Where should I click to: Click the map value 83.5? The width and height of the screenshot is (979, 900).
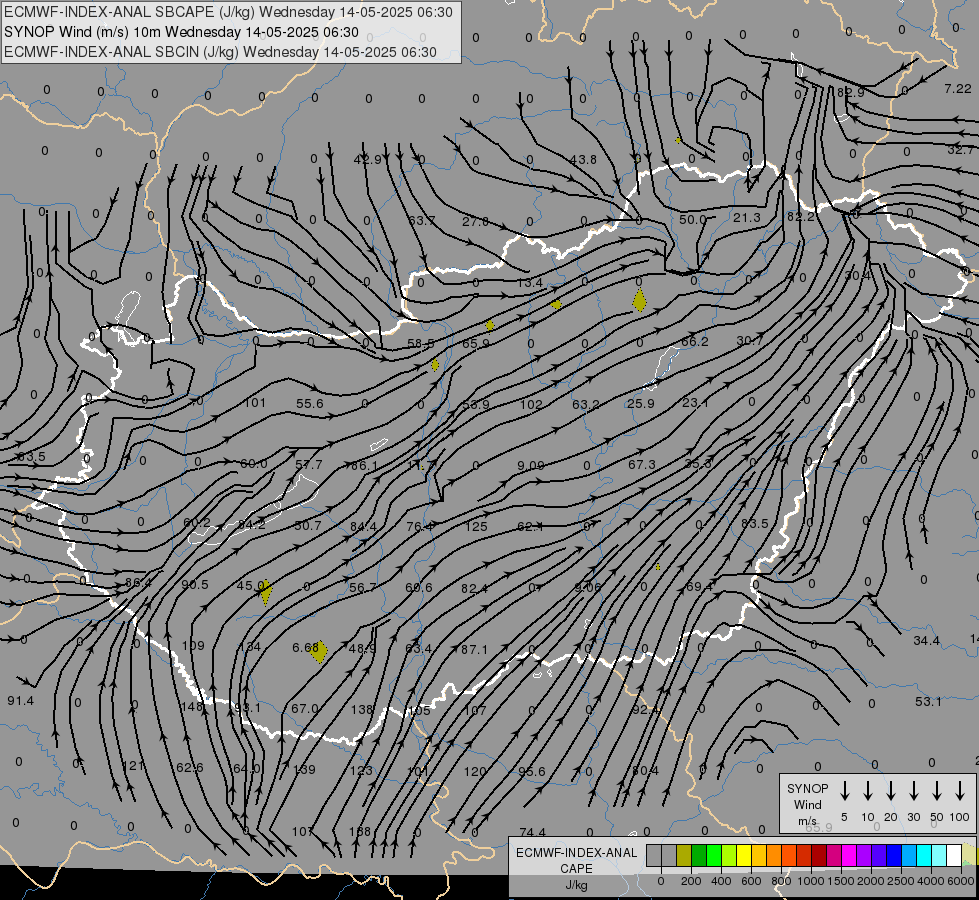(754, 523)
